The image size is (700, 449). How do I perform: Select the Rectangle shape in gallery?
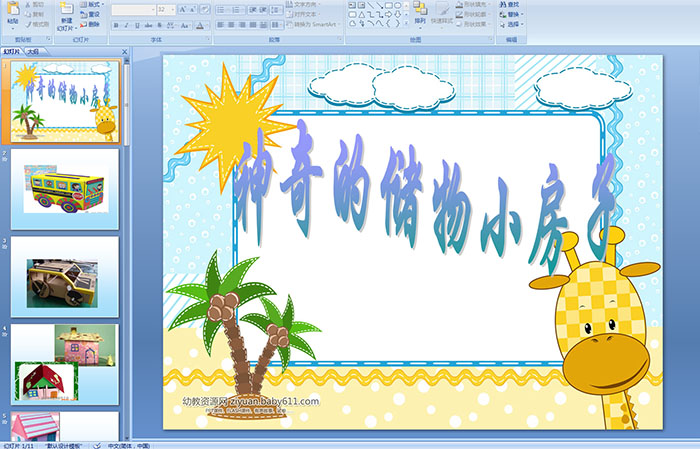(x=389, y=5)
